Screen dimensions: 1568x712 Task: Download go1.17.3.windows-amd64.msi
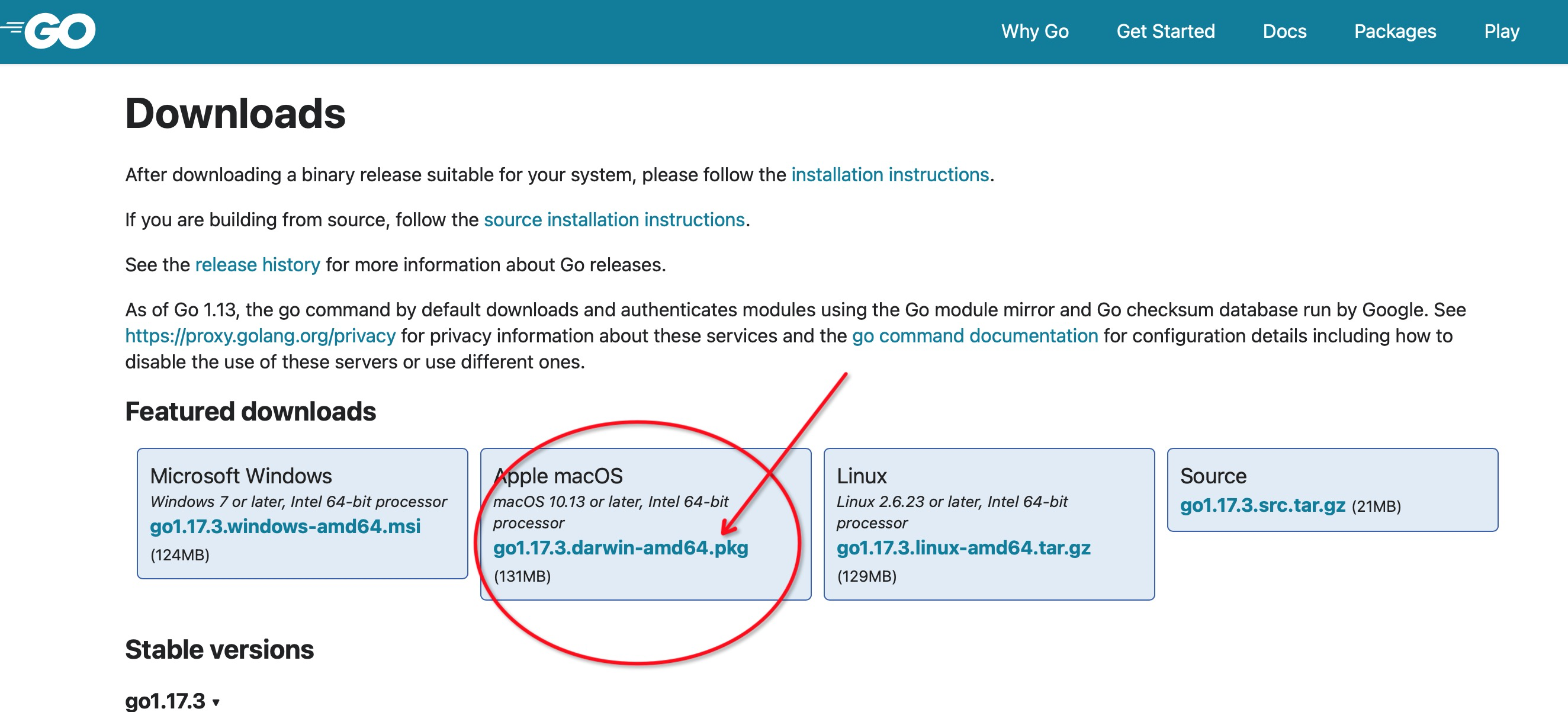point(285,526)
